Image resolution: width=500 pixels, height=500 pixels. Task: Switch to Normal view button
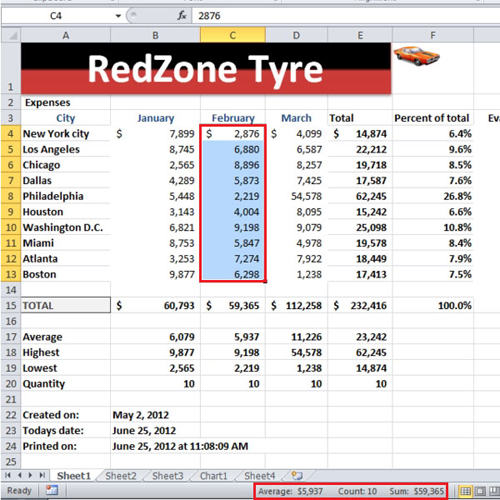pyautogui.click(x=465, y=491)
